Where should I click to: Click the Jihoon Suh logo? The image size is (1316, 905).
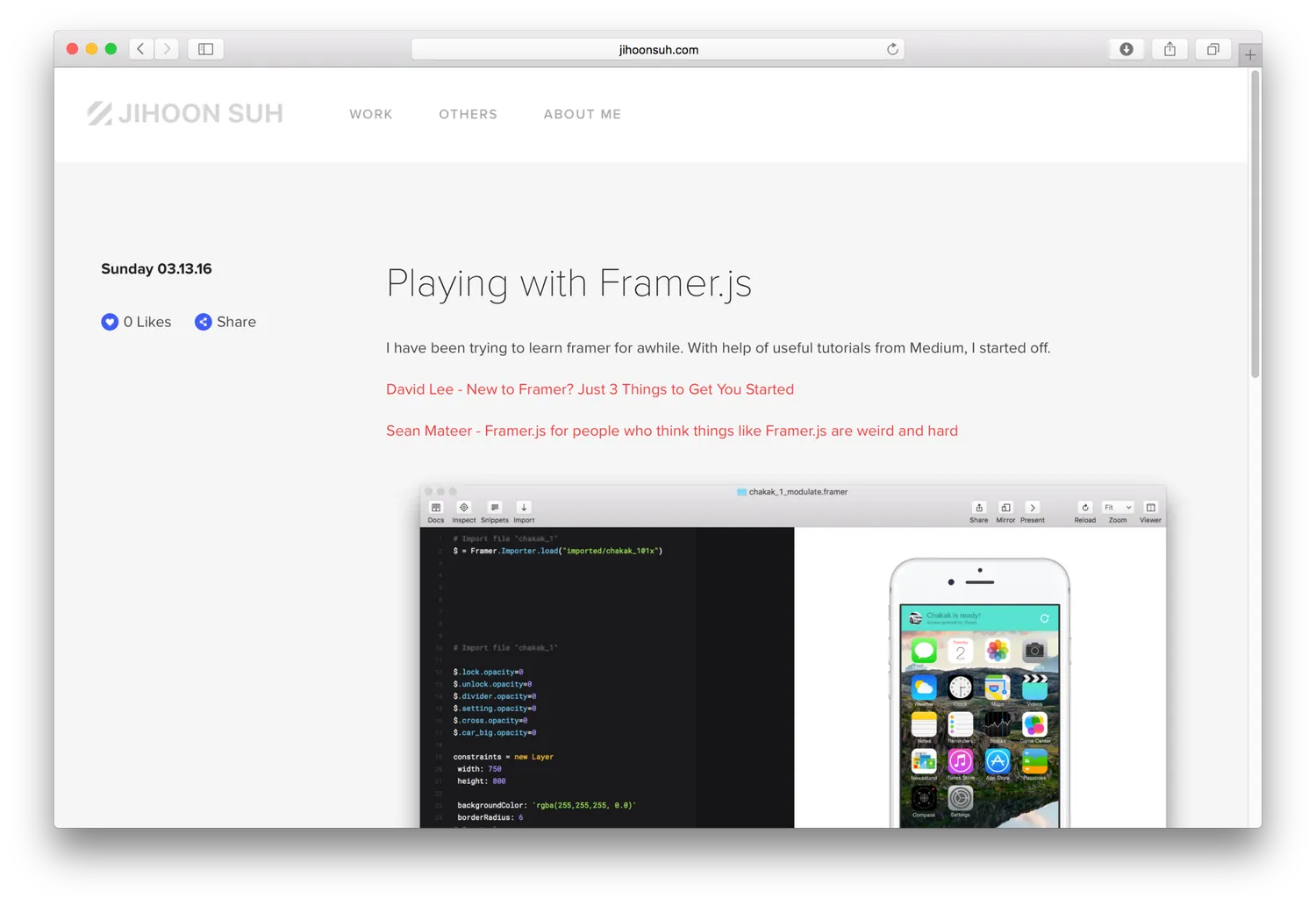[185, 113]
